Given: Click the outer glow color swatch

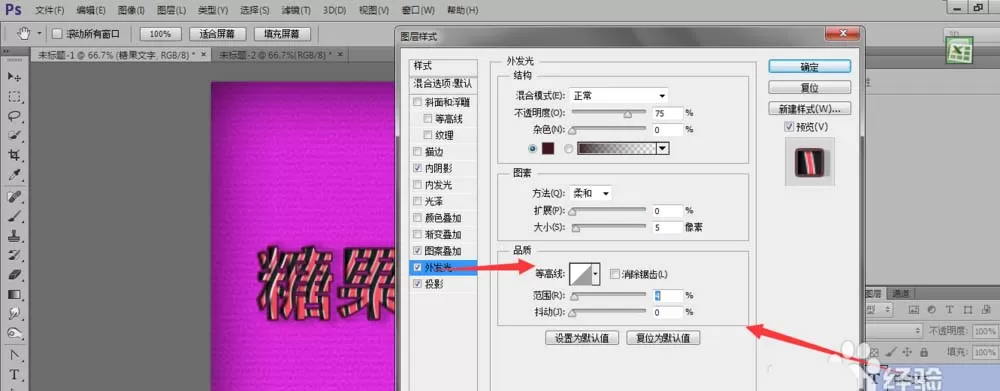Looking at the screenshot, I should [548, 149].
